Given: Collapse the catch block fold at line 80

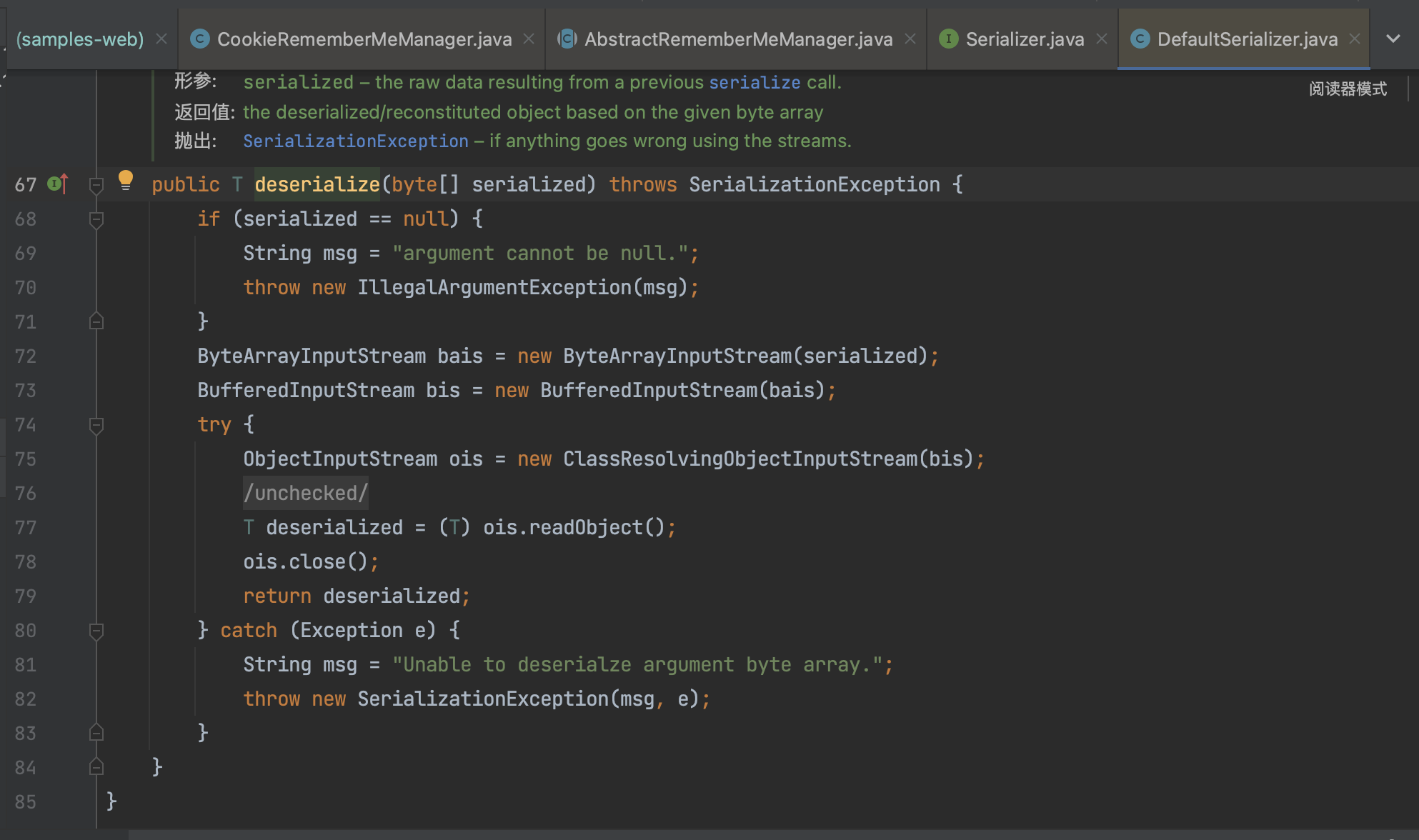Looking at the screenshot, I should (x=96, y=631).
